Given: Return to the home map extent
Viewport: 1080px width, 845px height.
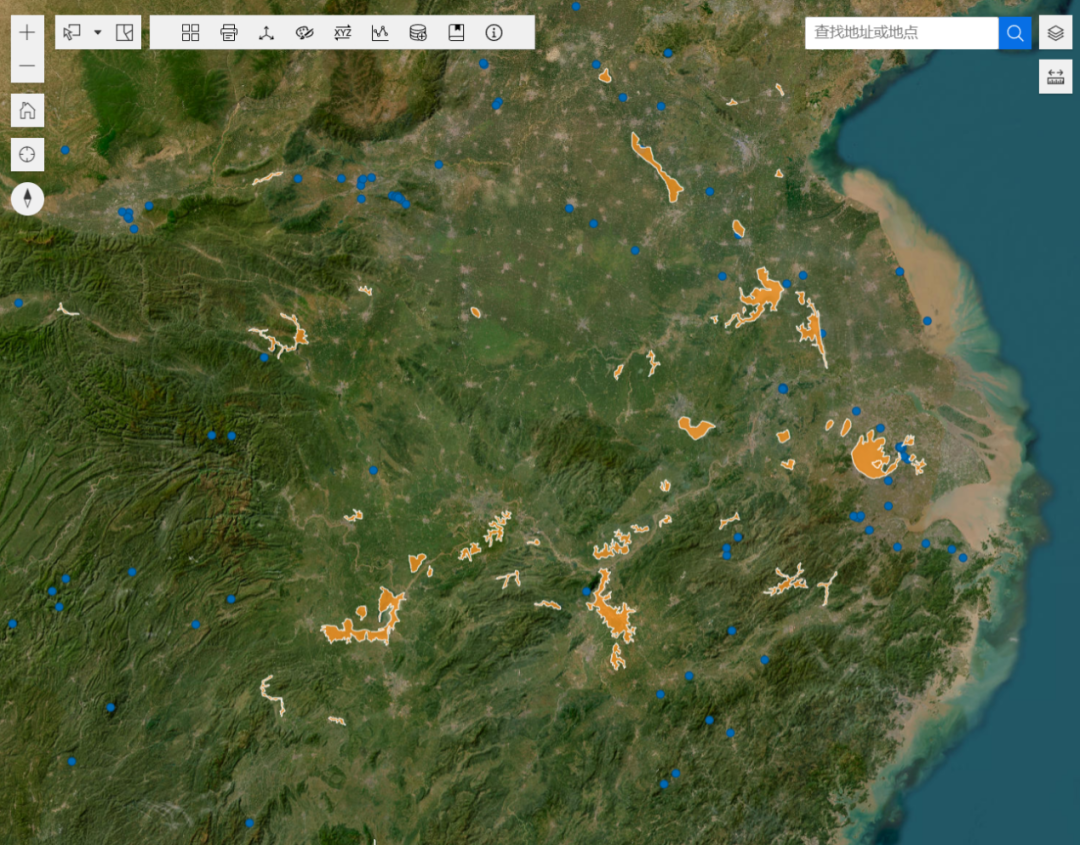Looking at the screenshot, I should pos(27,110).
